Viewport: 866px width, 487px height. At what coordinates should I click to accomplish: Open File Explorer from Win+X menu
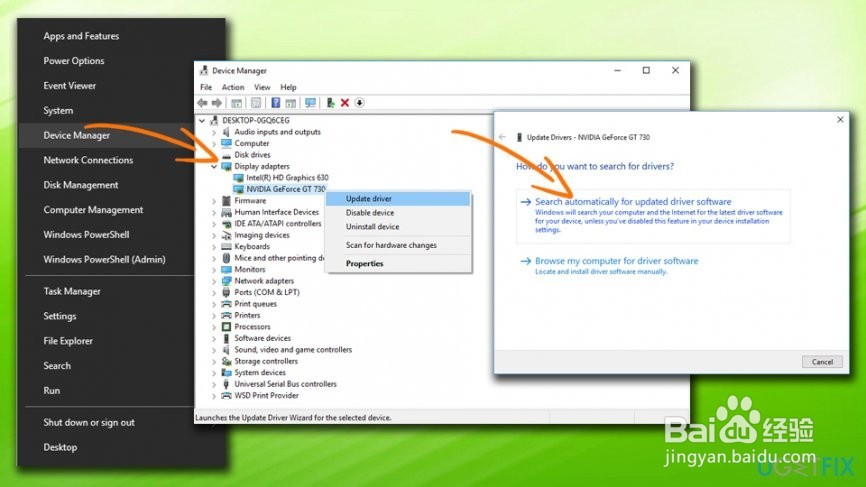click(68, 341)
